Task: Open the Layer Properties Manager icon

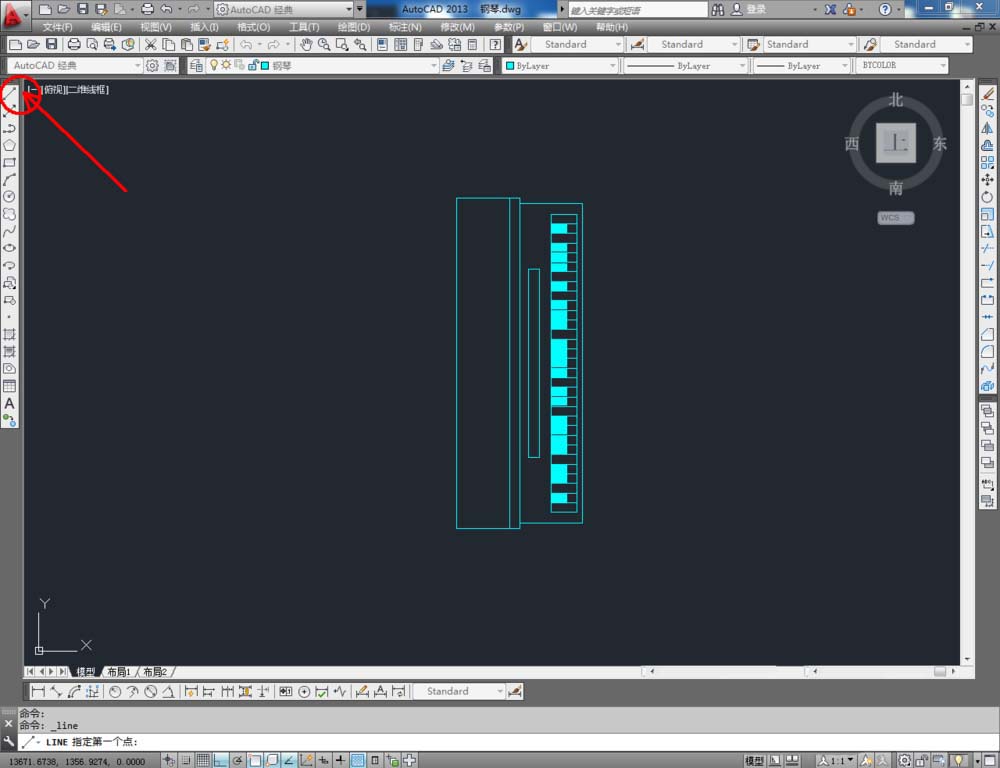Action: 196,65
